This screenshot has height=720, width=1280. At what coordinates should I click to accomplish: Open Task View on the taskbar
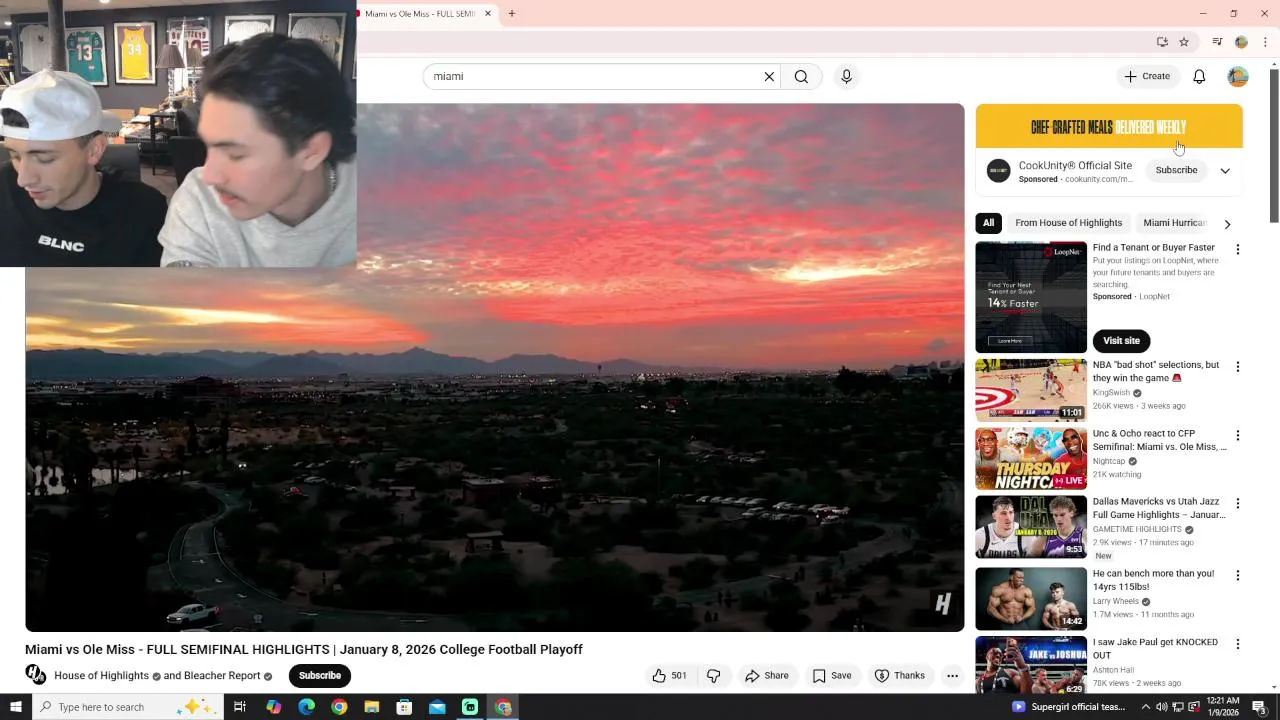click(x=240, y=707)
